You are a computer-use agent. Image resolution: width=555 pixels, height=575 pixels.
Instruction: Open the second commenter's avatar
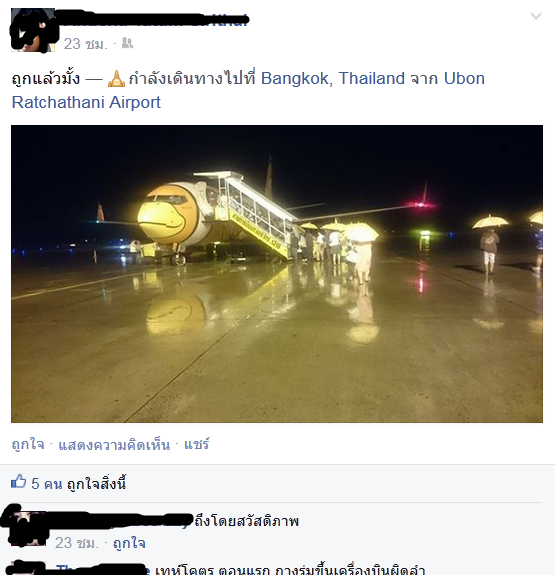(28, 568)
